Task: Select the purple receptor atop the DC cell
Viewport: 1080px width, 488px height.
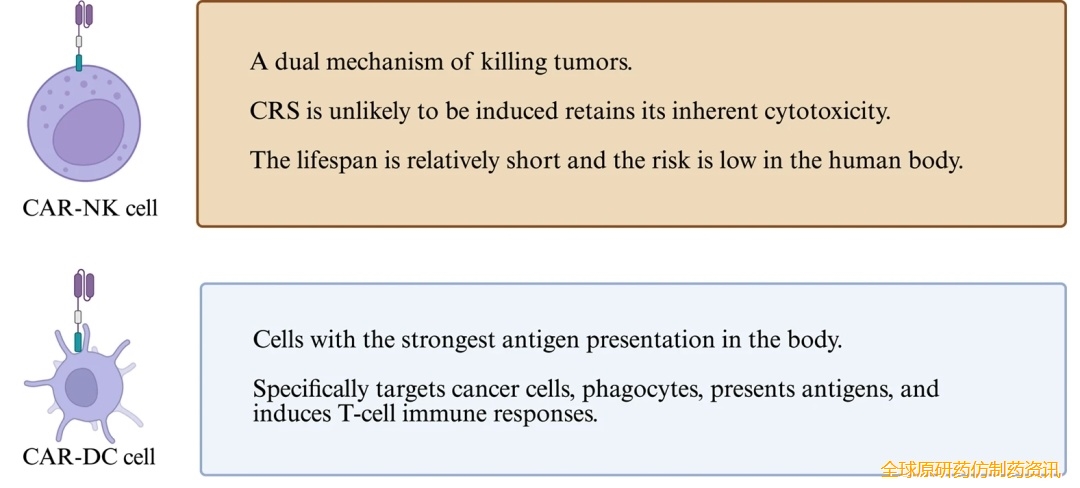Action: 84,285
